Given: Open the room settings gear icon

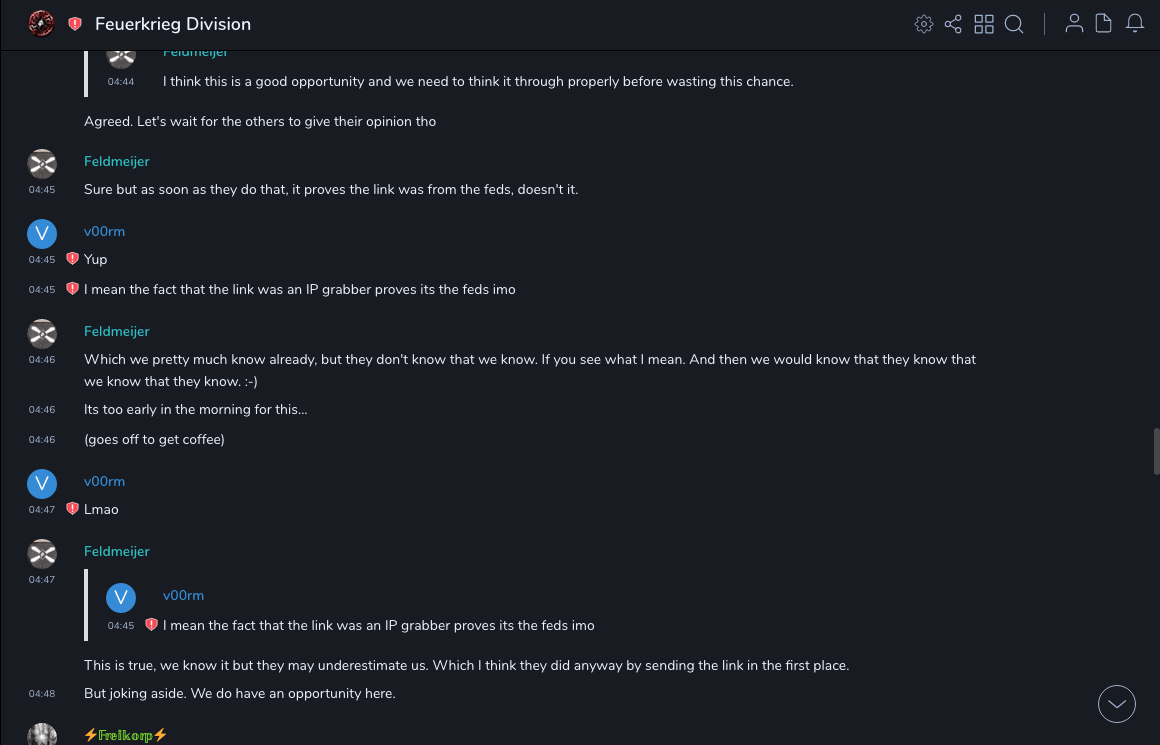Looking at the screenshot, I should coord(924,24).
